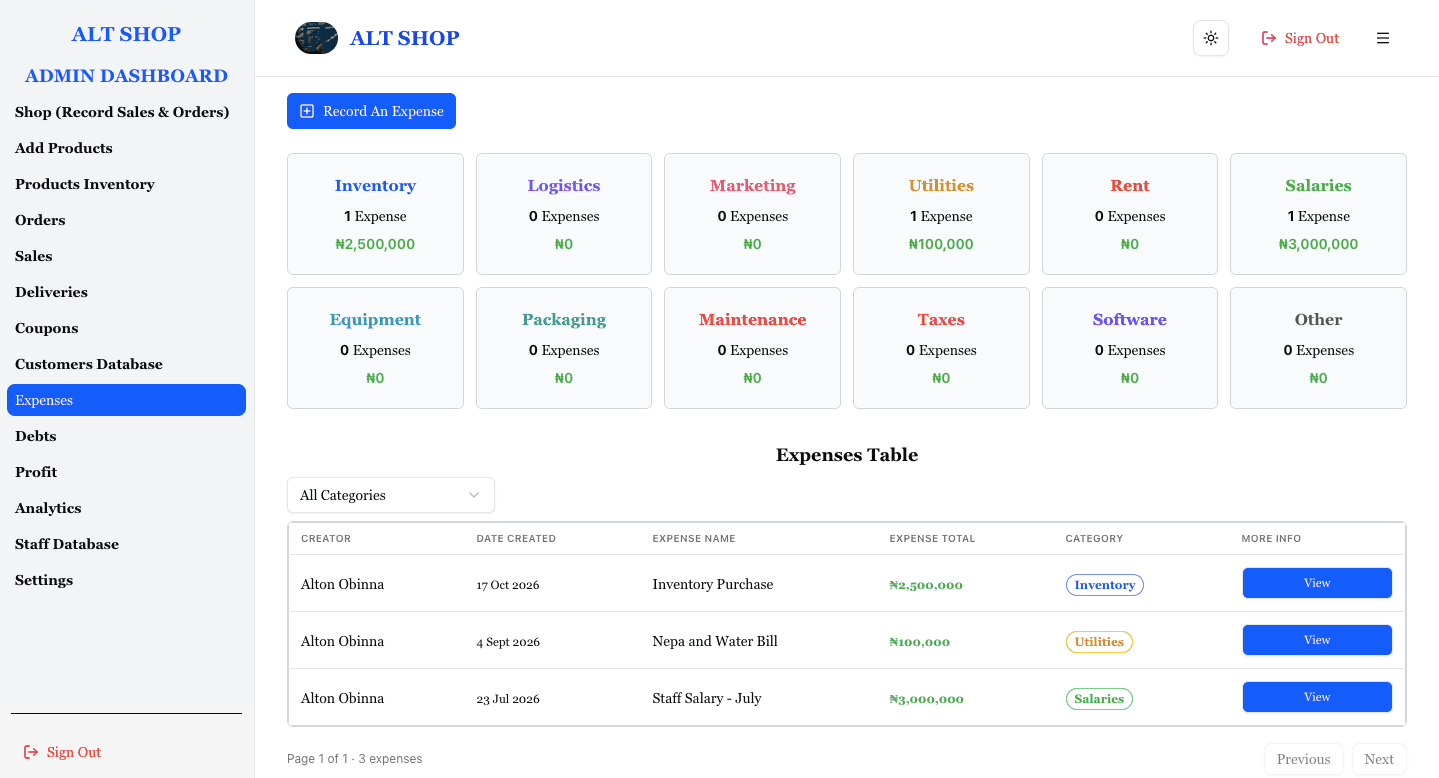The height and width of the screenshot is (778, 1439).
Task: Select the Inventory category card
Action: [x=375, y=214]
